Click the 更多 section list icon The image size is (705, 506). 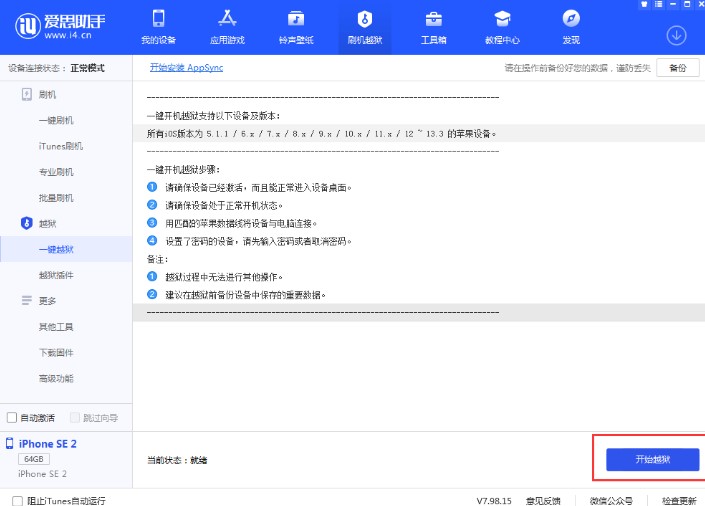pos(27,300)
